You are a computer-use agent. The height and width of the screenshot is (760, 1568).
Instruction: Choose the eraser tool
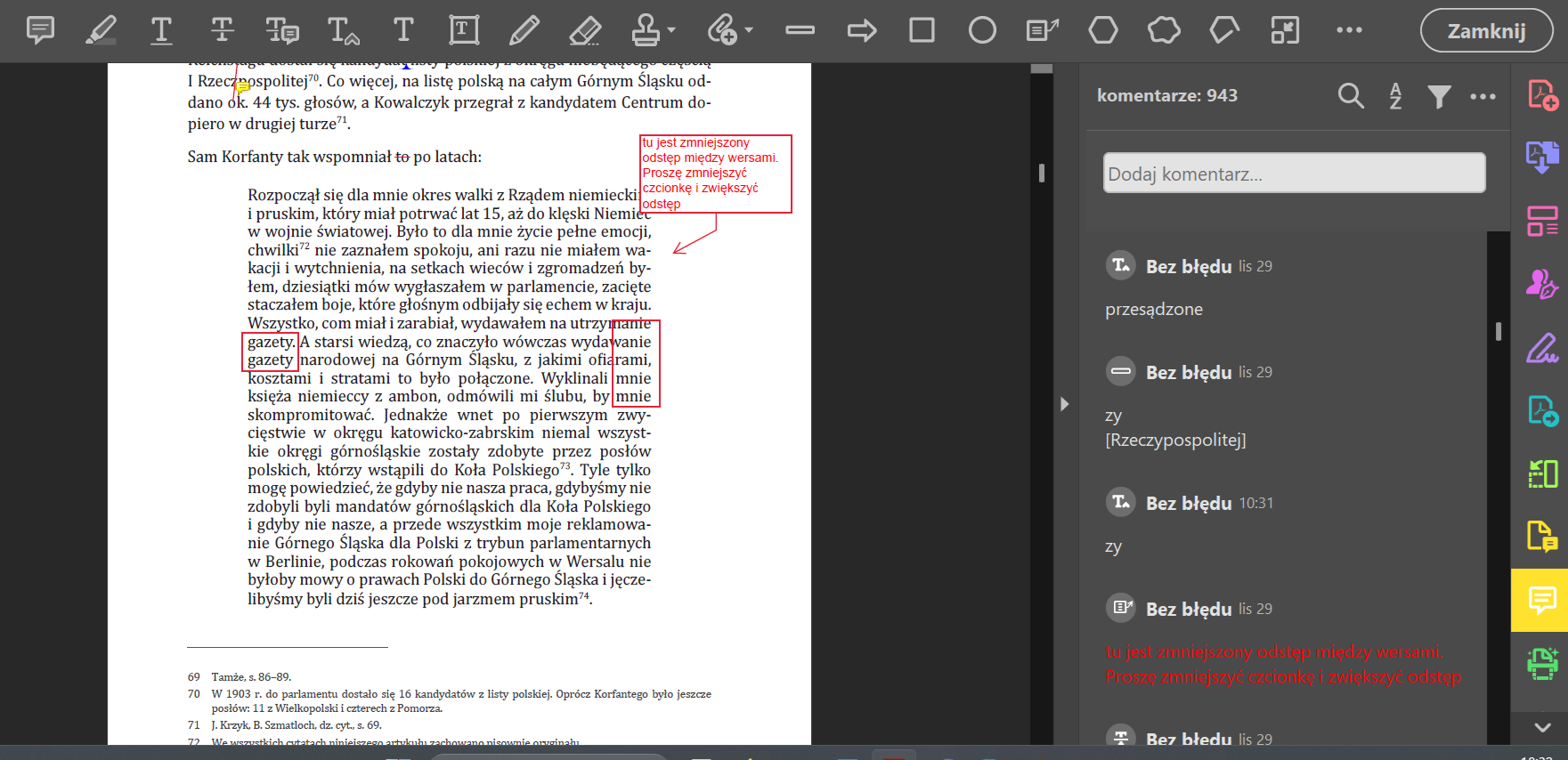tap(584, 30)
